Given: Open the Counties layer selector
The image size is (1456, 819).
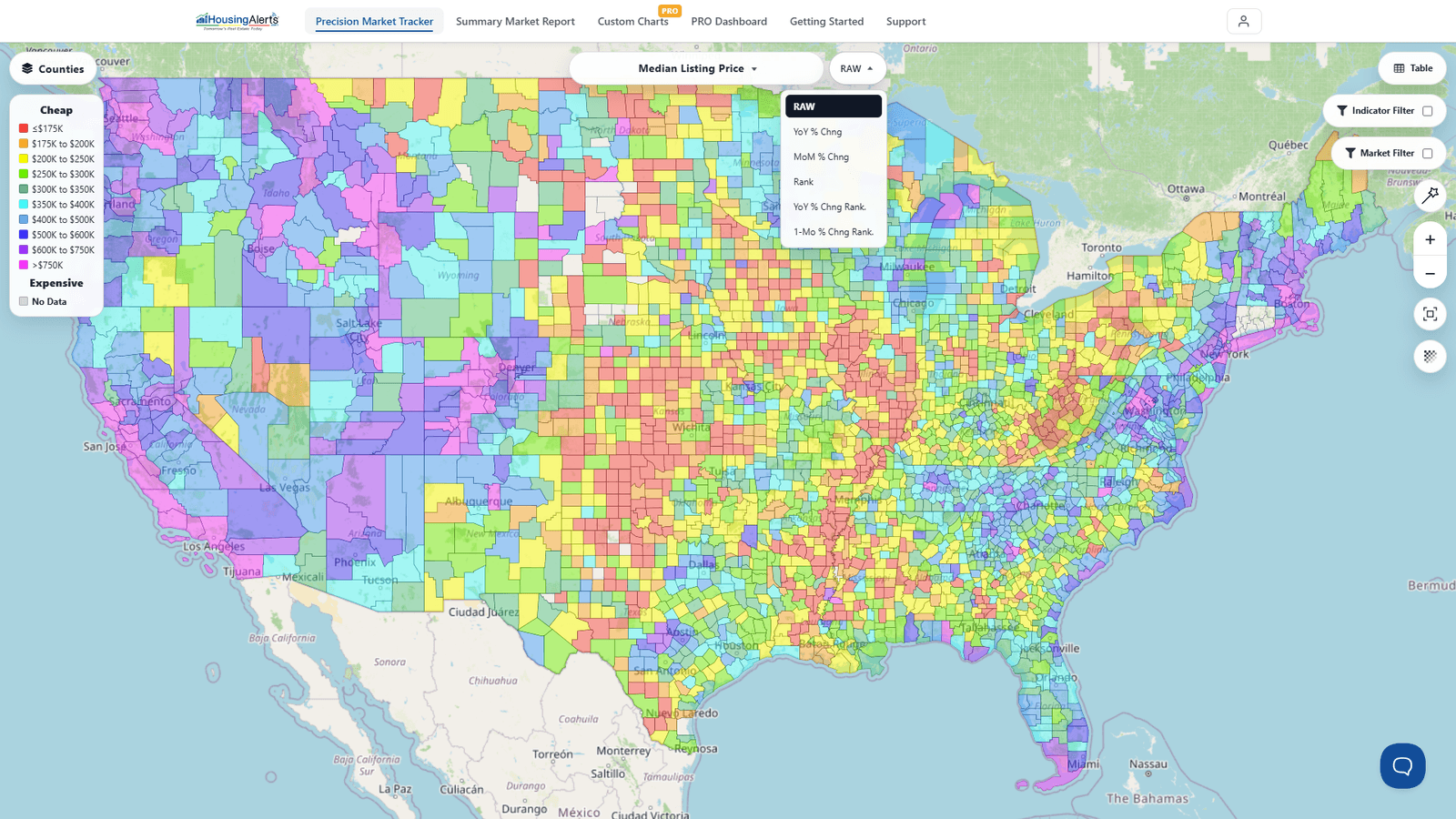Looking at the screenshot, I should (53, 69).
